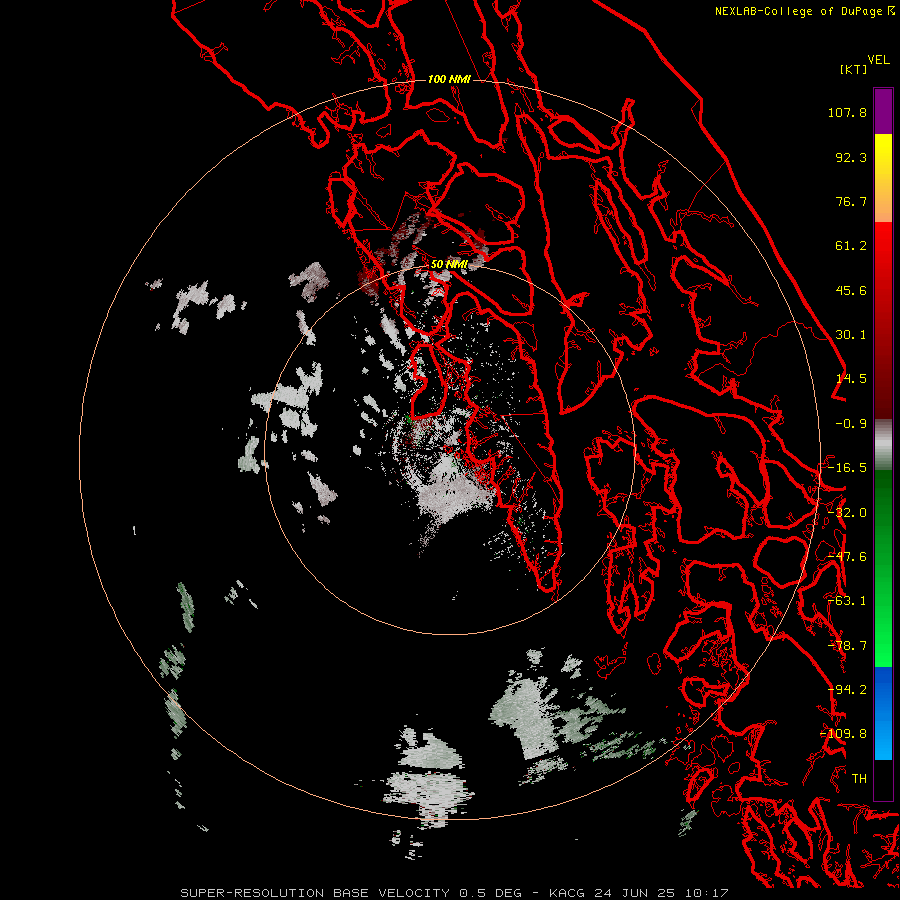Viewport: 900px width, 900px height.
Task: Click the TH legend label
Action: [x=859, y=779]
